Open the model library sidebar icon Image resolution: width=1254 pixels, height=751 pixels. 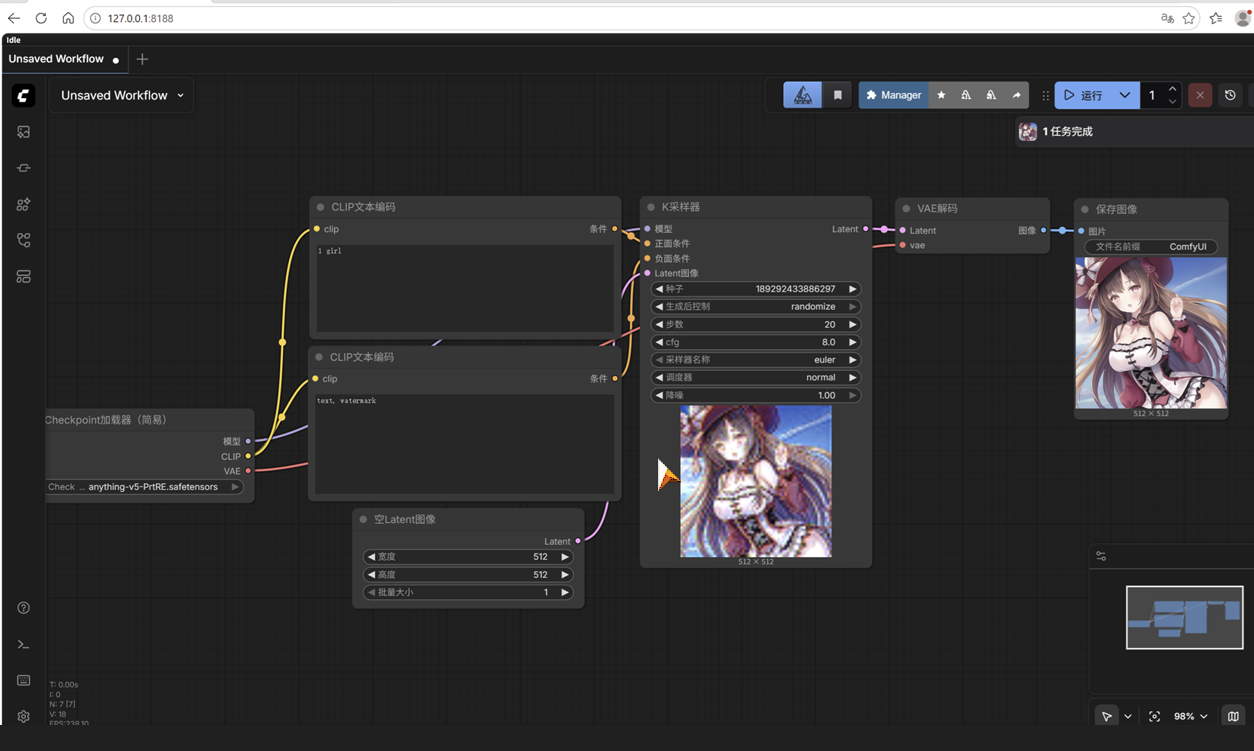click(x=23, y=204)
